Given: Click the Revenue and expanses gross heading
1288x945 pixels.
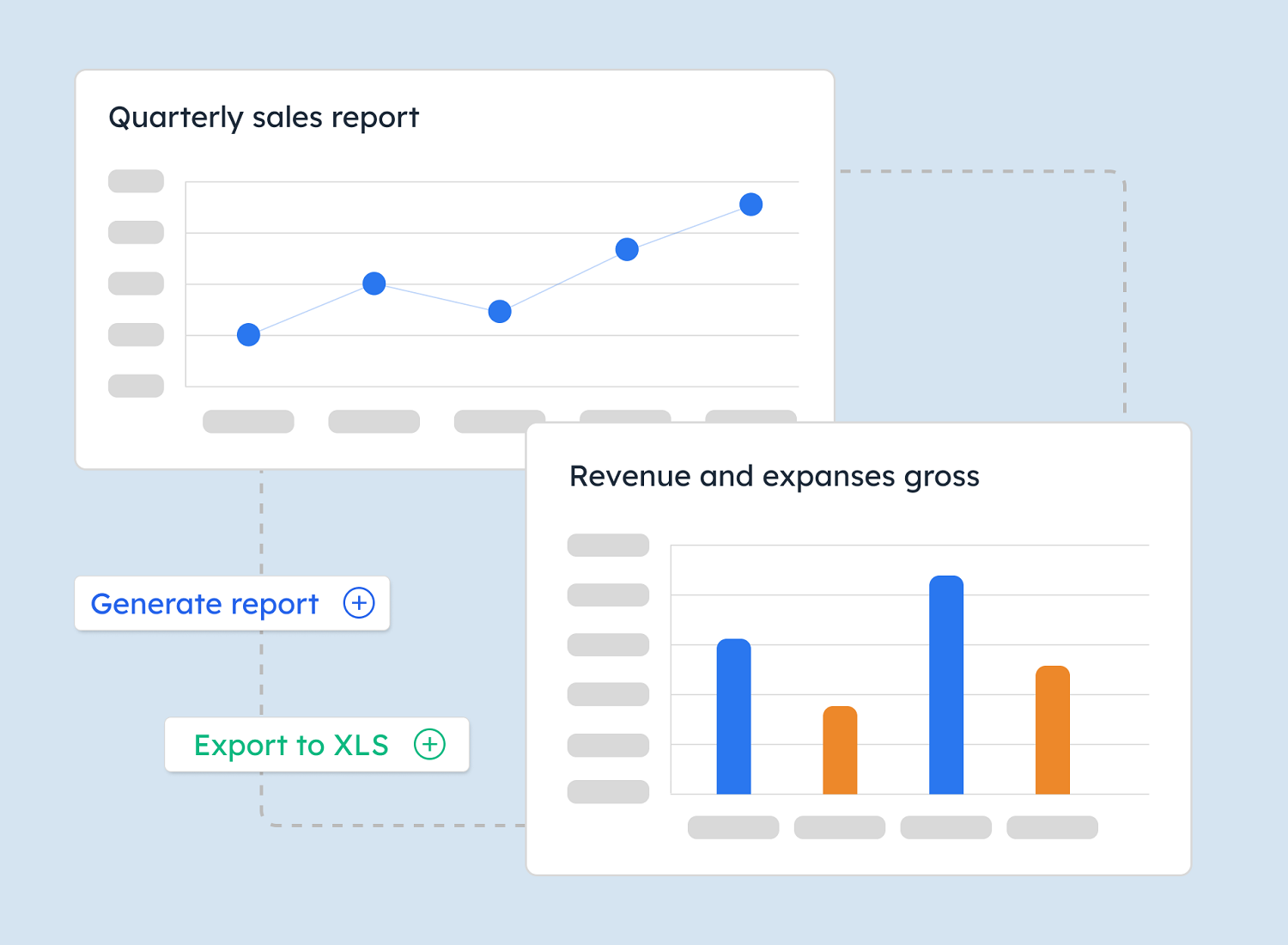Looking at the screenshot, I should (774, 476).
